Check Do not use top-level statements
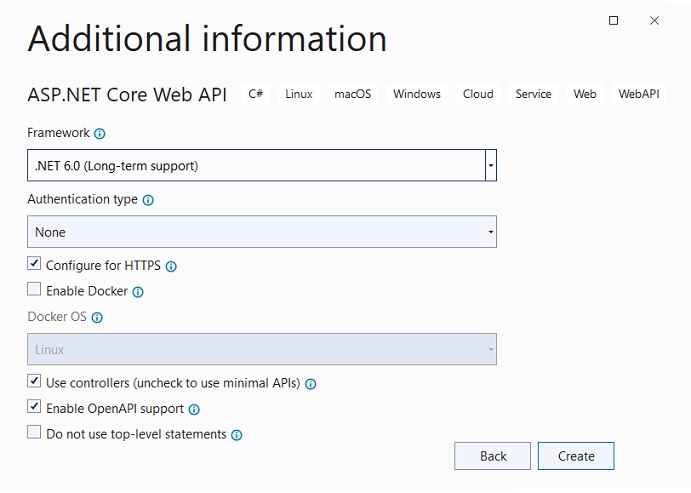The height and width of the screenshot is (493, 691). 34,433
